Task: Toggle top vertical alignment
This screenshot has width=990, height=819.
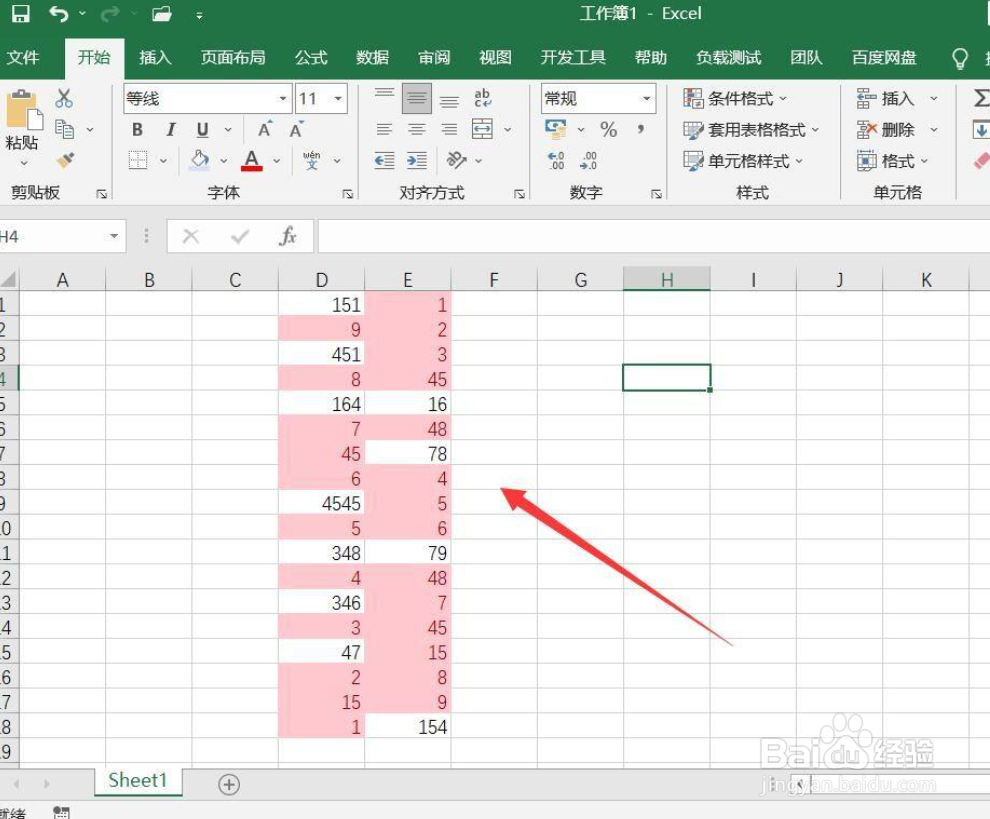Action: pyautogui.click(x=384, y=95)
